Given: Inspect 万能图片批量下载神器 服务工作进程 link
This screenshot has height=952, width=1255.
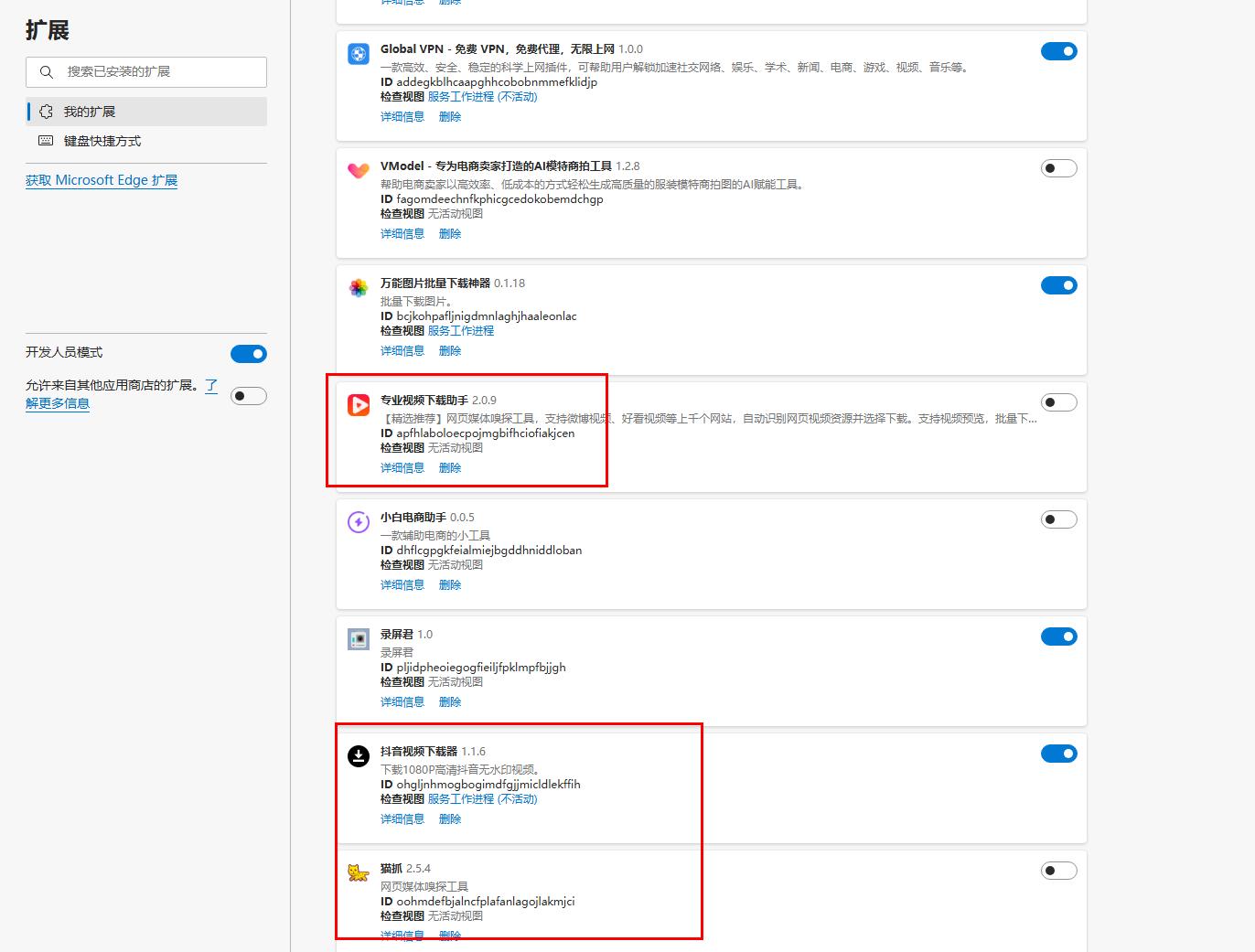Looking at the screenshot, I should click(x=461, y=331).
